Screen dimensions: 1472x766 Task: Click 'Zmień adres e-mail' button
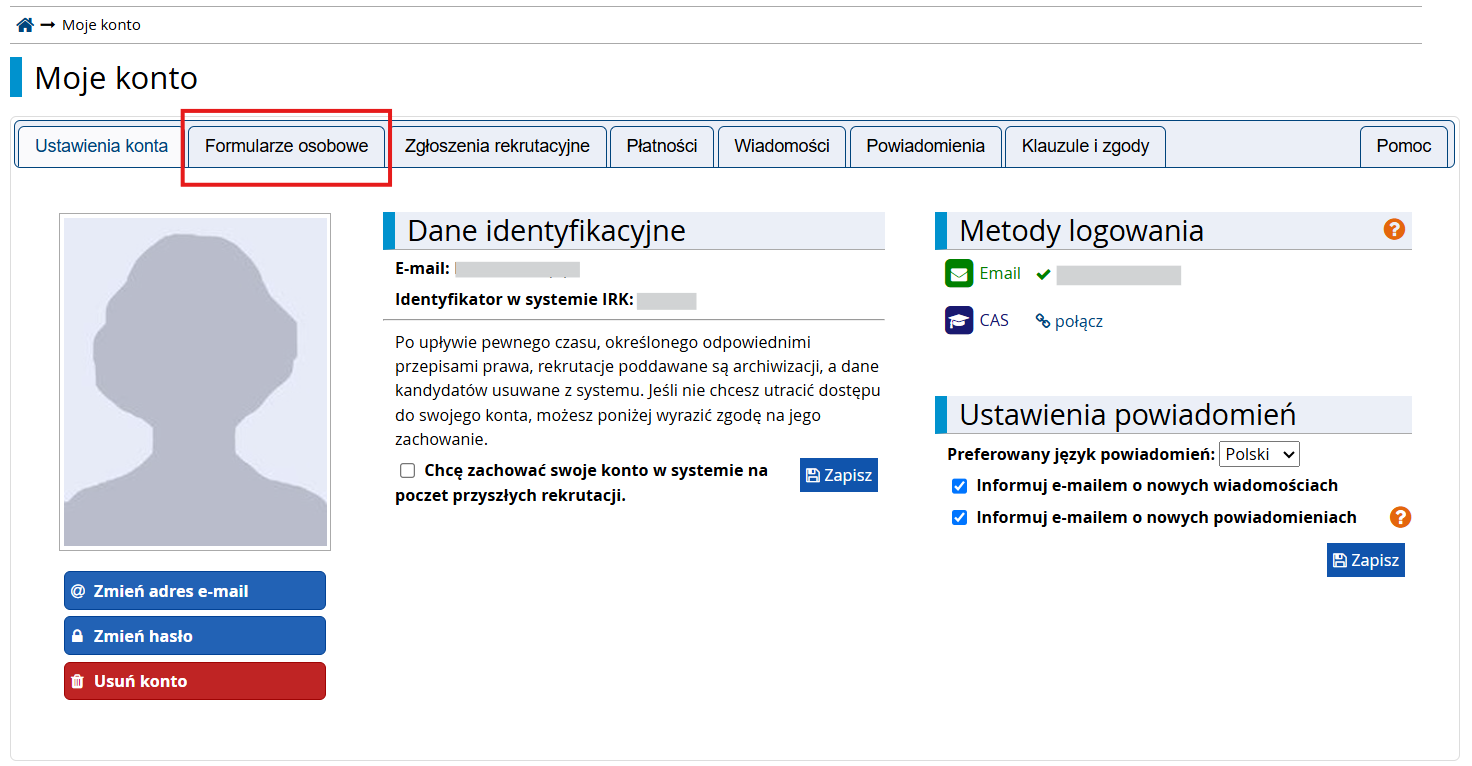(195, 591)
